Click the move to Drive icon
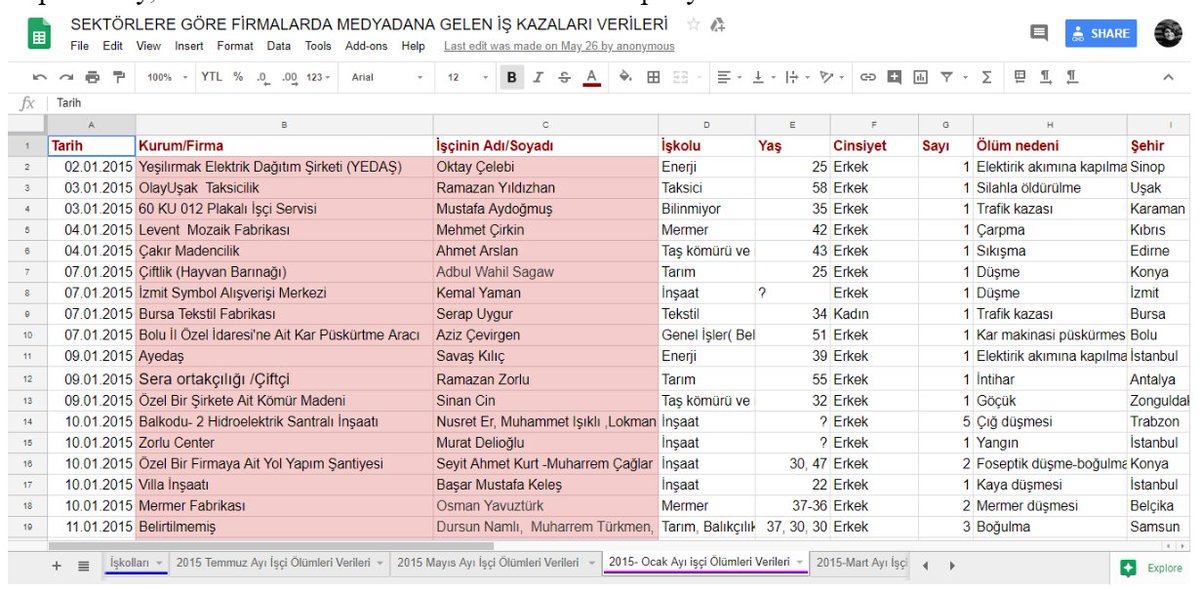This screenshot has height=590, width=1200. pos(717,24)
